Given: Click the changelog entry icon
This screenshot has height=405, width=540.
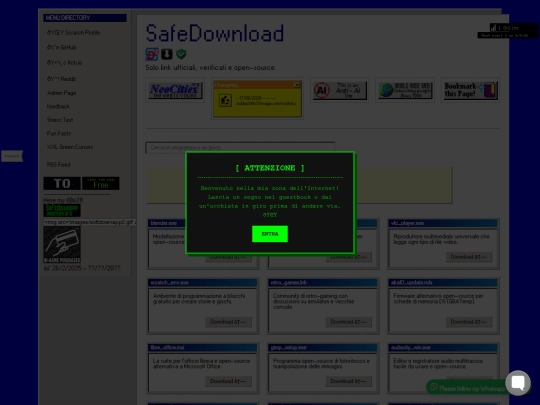Looking at the screenshot, I should 225,101.
